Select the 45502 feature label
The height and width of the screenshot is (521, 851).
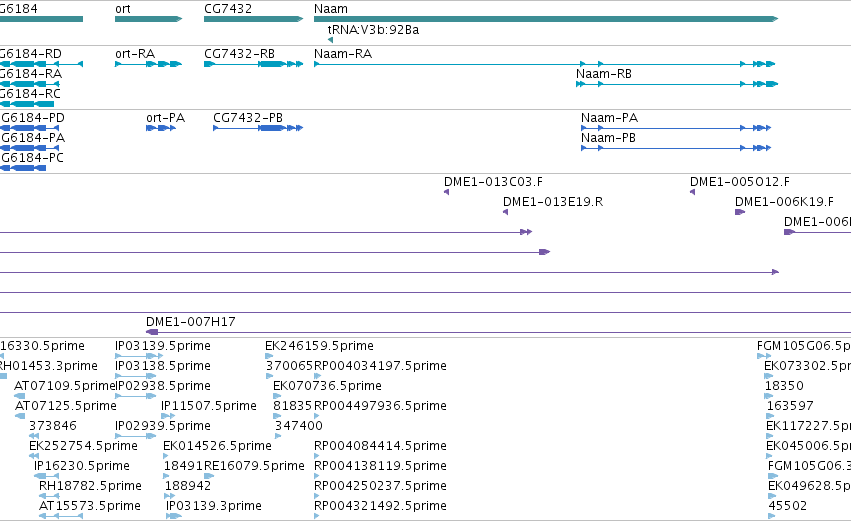point(788,506)
